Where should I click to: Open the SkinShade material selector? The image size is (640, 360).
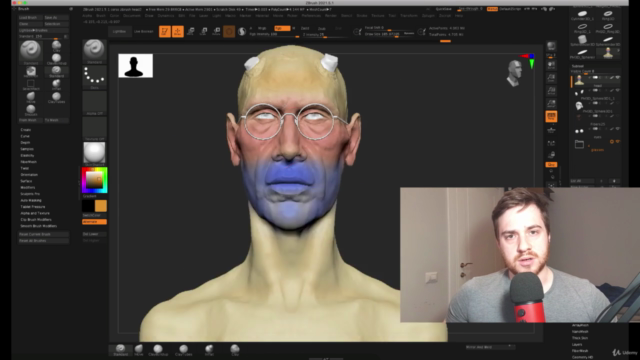(94, 154)
